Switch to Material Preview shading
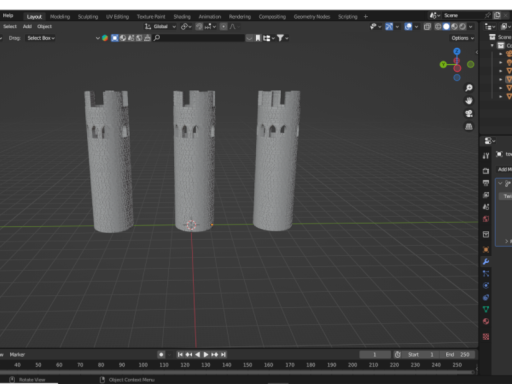This screenshot has height=384, width=512. pyautogui.click(x=454, y=27)
